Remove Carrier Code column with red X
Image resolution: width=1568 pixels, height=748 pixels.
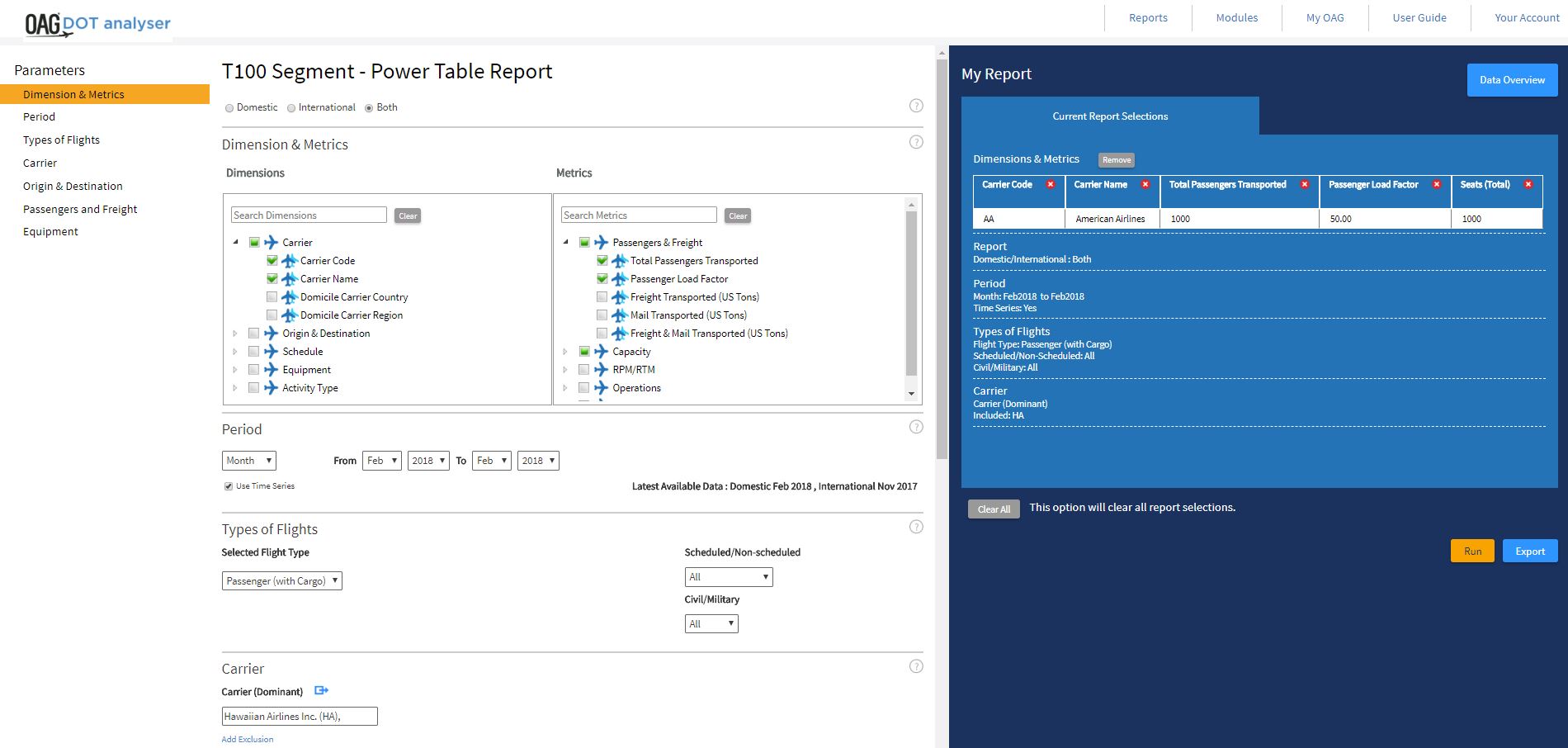(1050, 184)
